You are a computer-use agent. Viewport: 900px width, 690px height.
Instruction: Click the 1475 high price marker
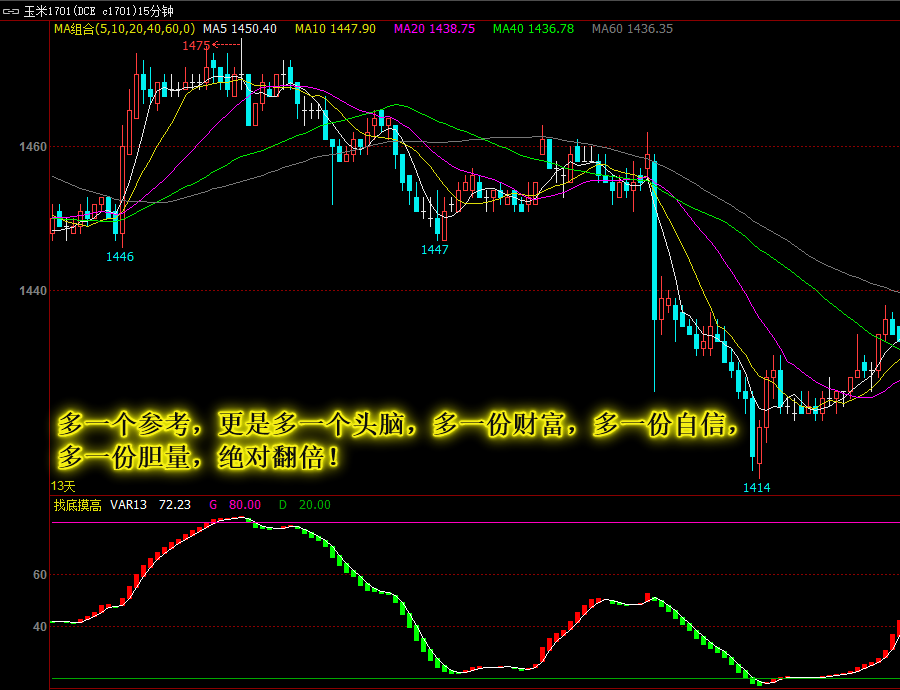coord(196,45)
